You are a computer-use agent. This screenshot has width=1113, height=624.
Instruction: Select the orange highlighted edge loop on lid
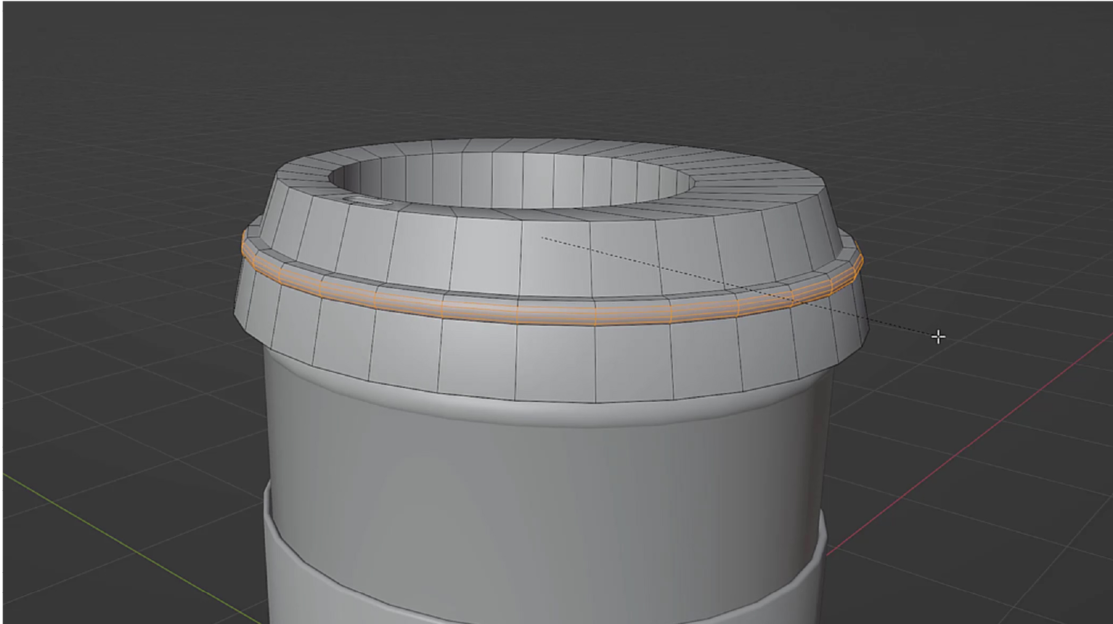click(554, 312)
